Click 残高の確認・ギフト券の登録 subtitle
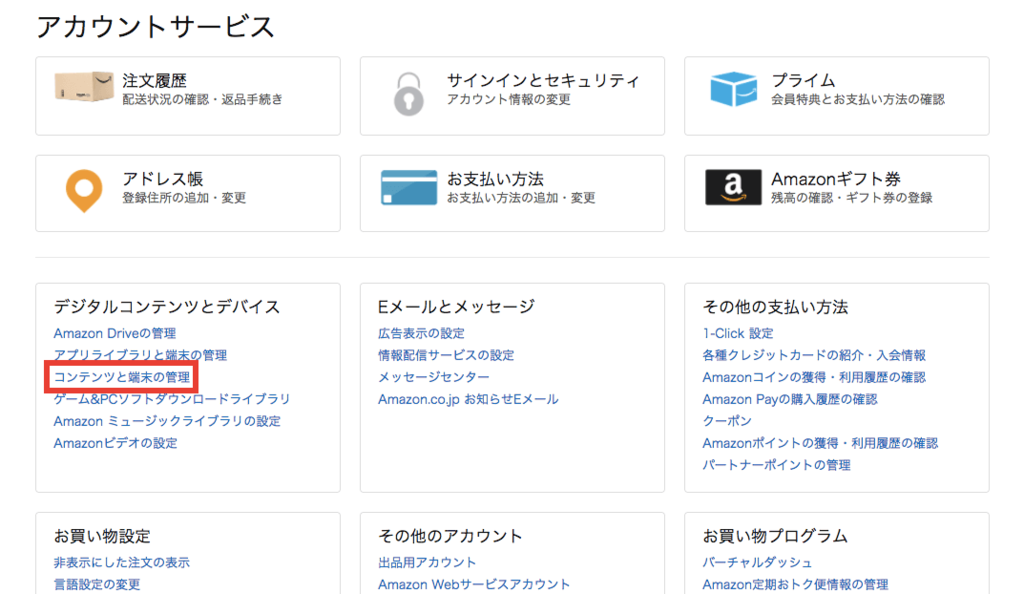Image resolution: width=1024 pixels, height=594 pixels. click(x=852, y=198)
